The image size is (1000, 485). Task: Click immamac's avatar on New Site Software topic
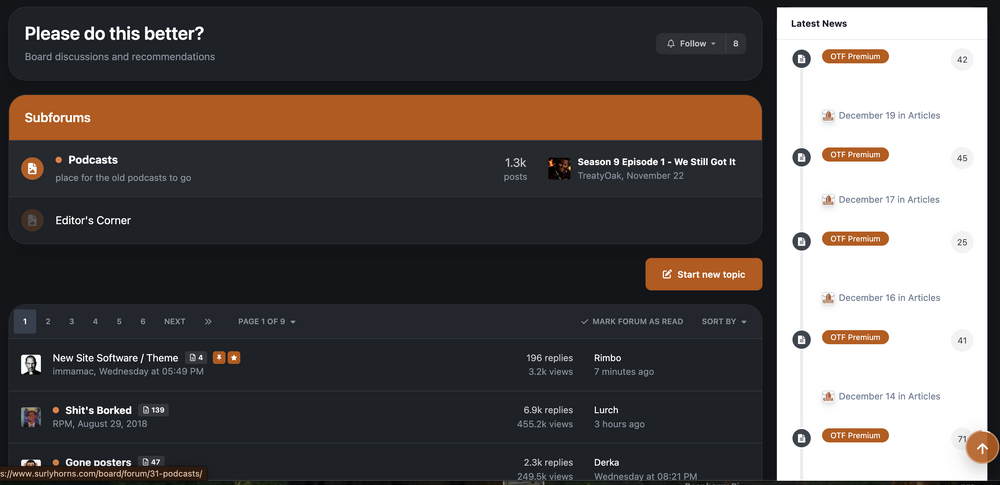coord(31,364)
